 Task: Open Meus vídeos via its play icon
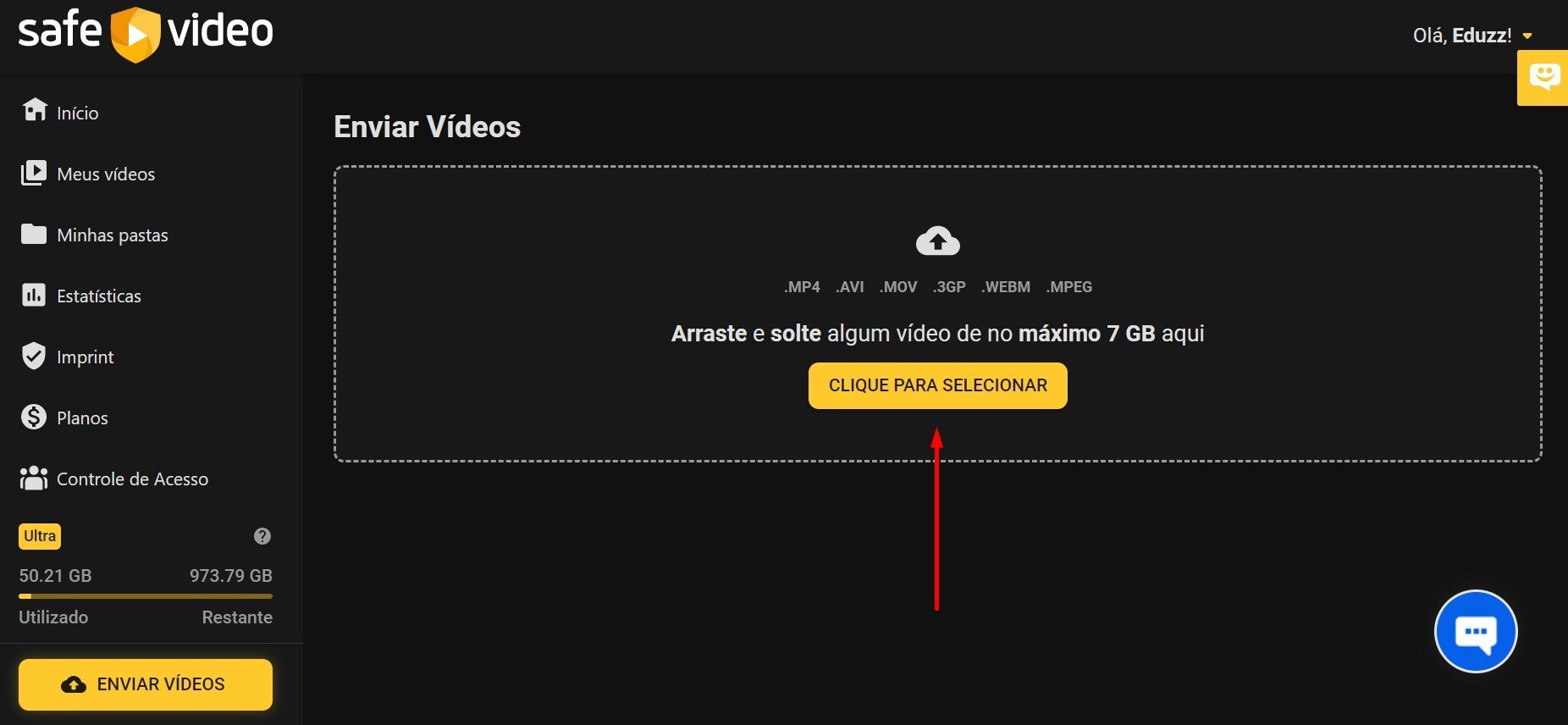click(x=34, y=173)
